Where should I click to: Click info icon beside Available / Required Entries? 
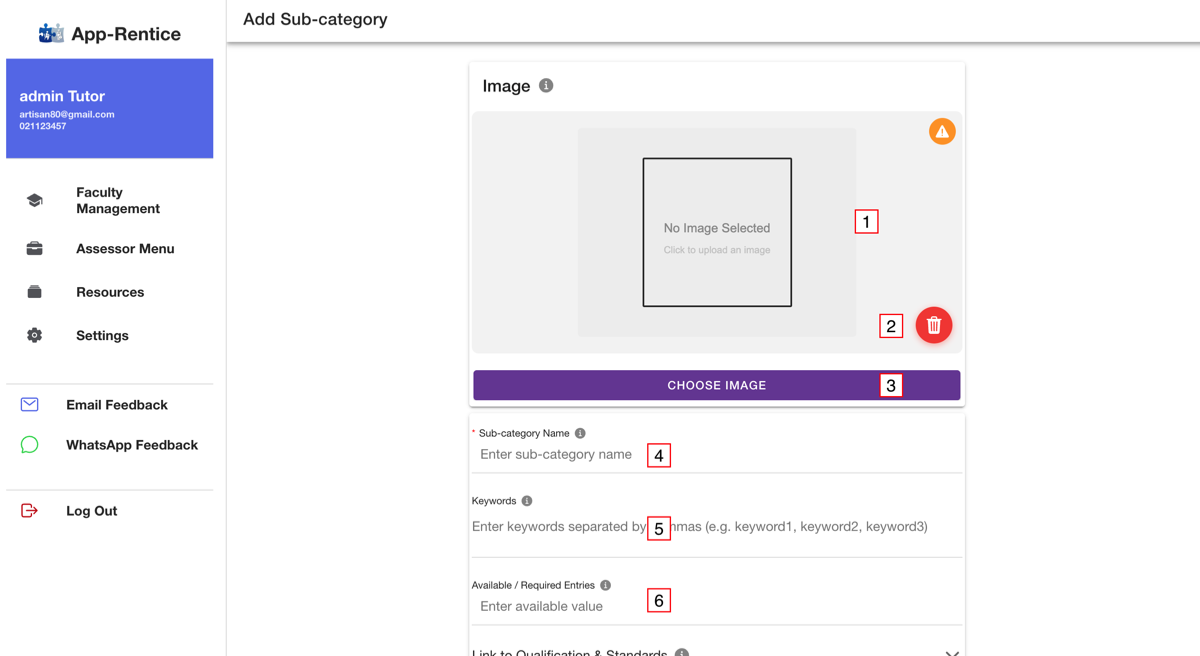[606, 586]
